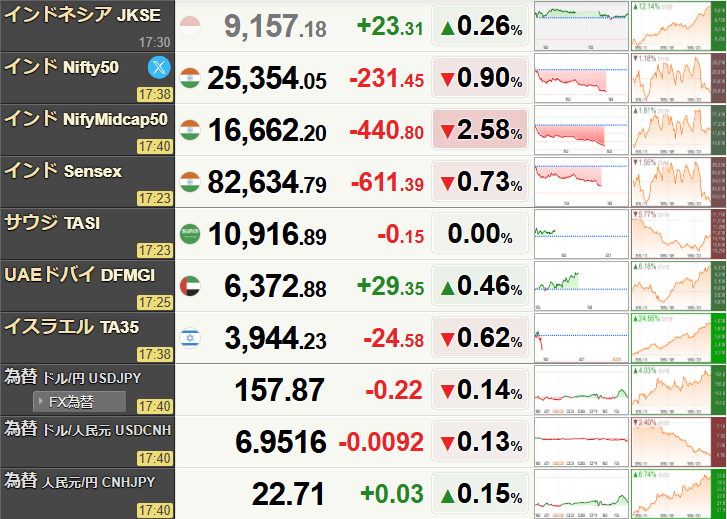
Task: Open the 為替 人民元/円 CNHJPY label
Action: point(79,481)
